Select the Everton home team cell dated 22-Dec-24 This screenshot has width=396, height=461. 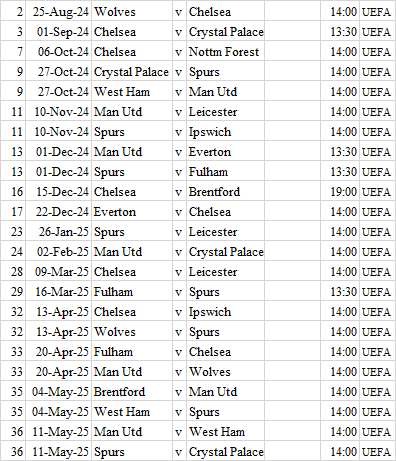(x=132, y=212)
